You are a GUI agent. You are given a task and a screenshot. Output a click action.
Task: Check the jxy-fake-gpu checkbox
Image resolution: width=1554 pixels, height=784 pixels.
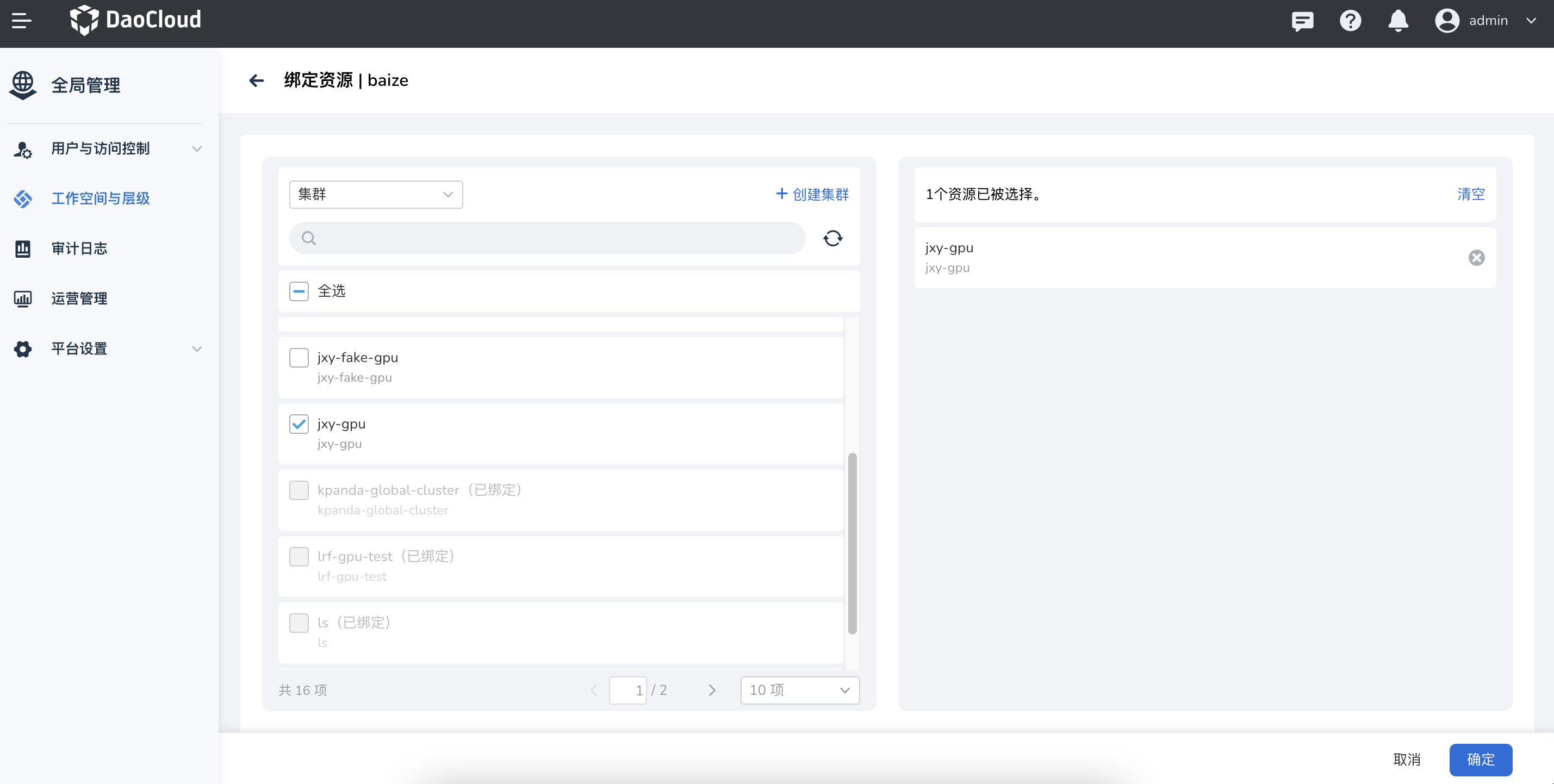(299, 358)
